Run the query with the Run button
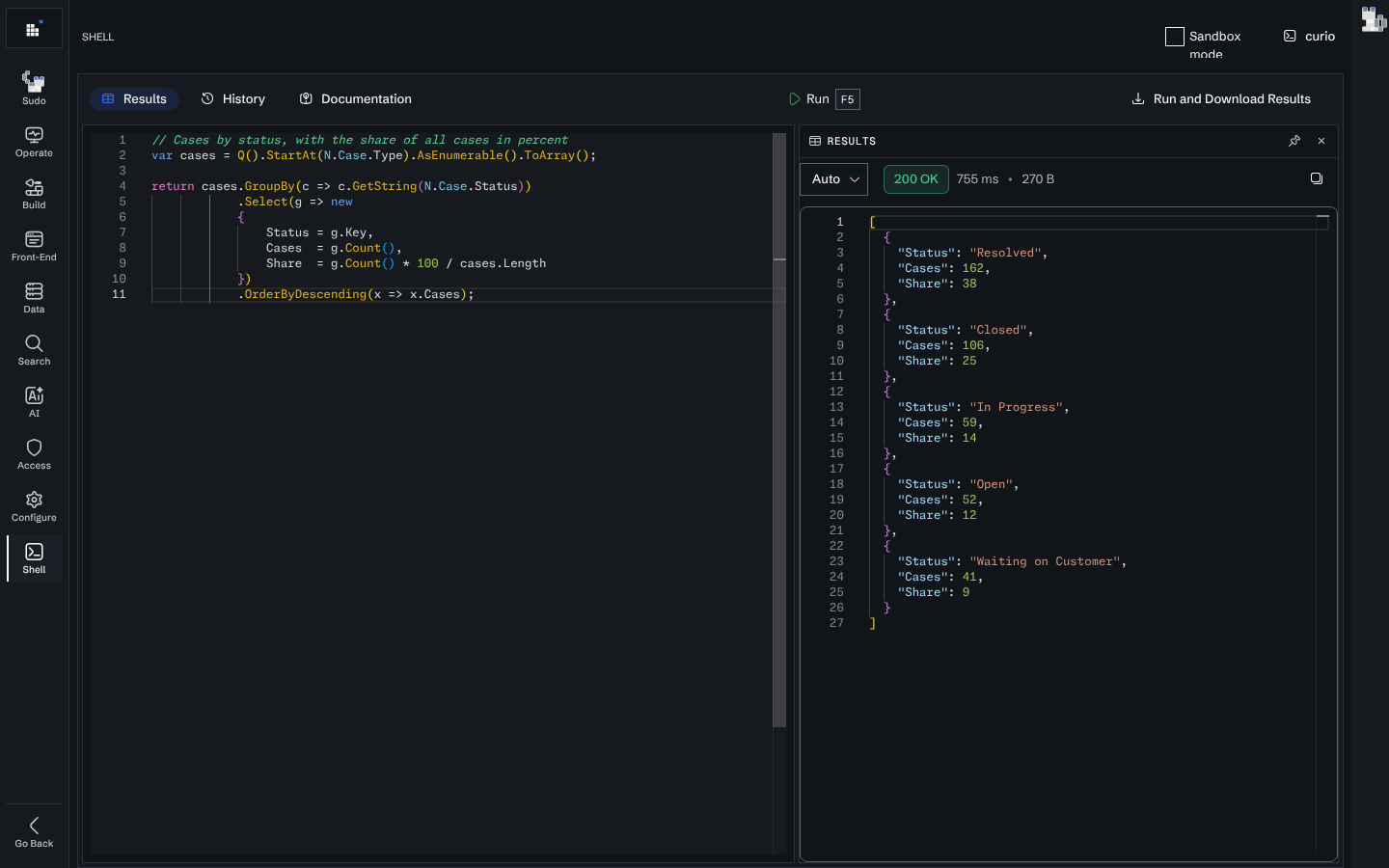1389x868 pixels. click(808, 99)
